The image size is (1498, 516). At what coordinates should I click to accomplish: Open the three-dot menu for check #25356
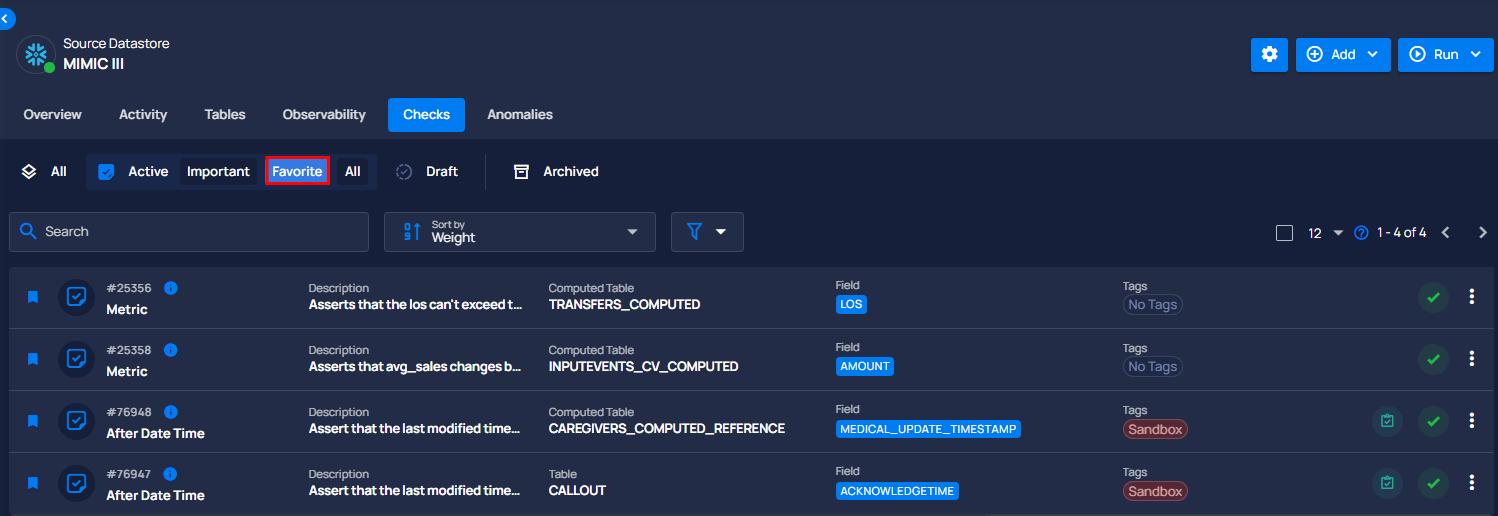[1471, 297]
